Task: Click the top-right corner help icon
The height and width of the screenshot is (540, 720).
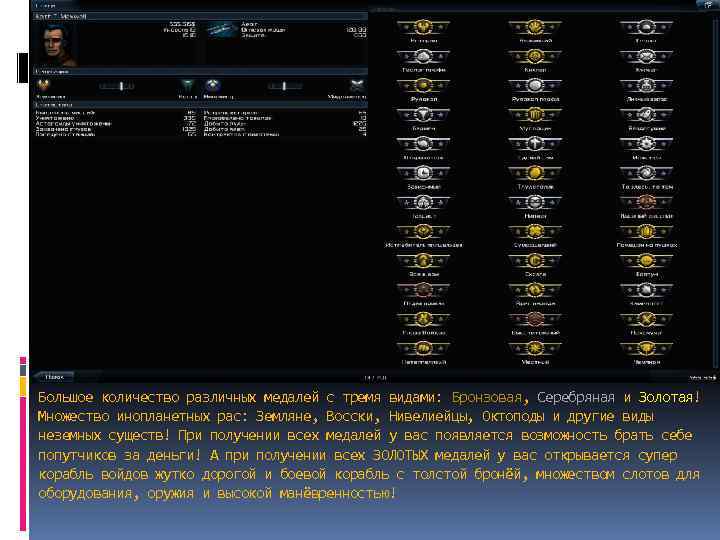Action: (x=707, y=5)
